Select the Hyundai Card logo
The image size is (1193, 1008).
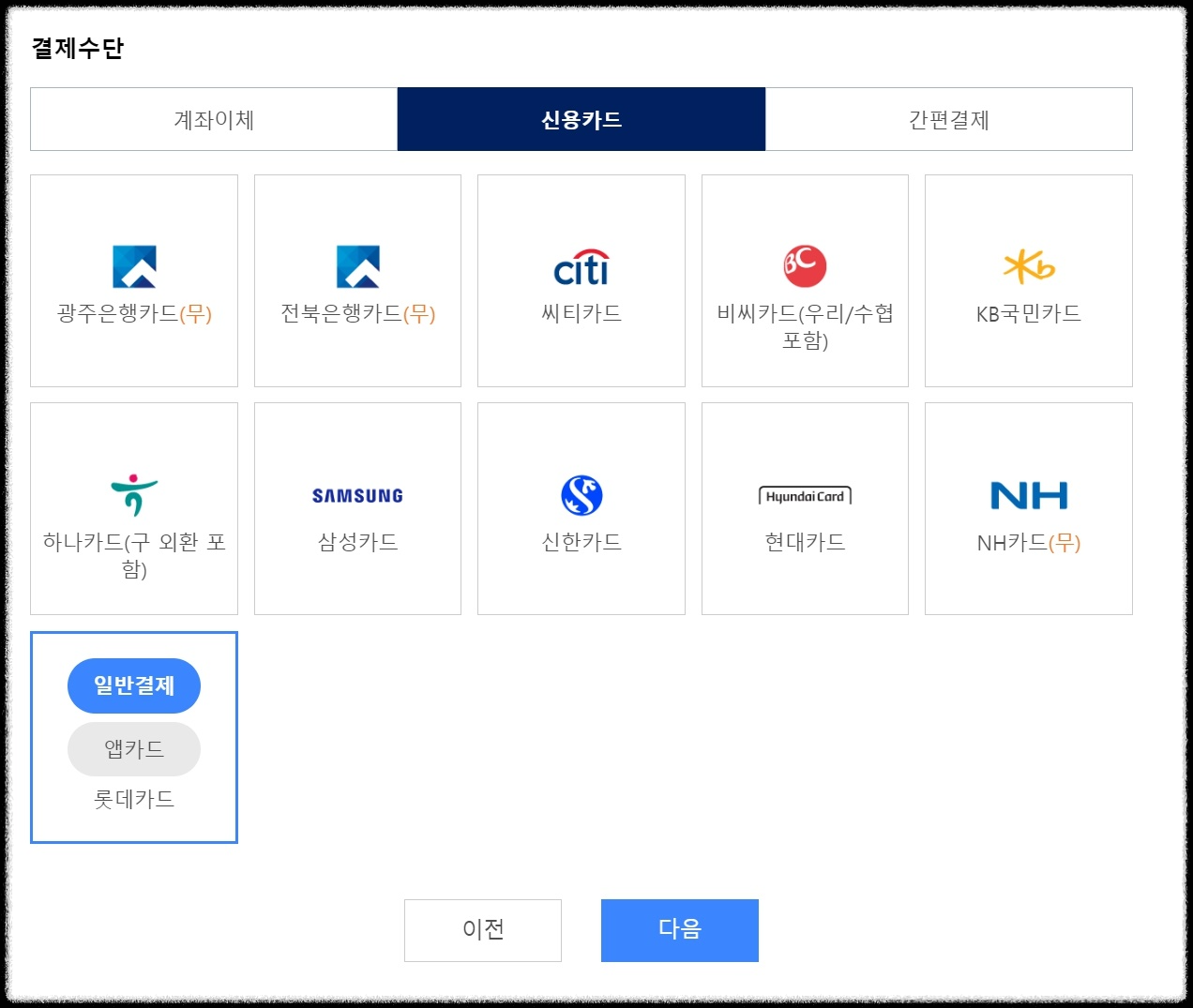805,496
